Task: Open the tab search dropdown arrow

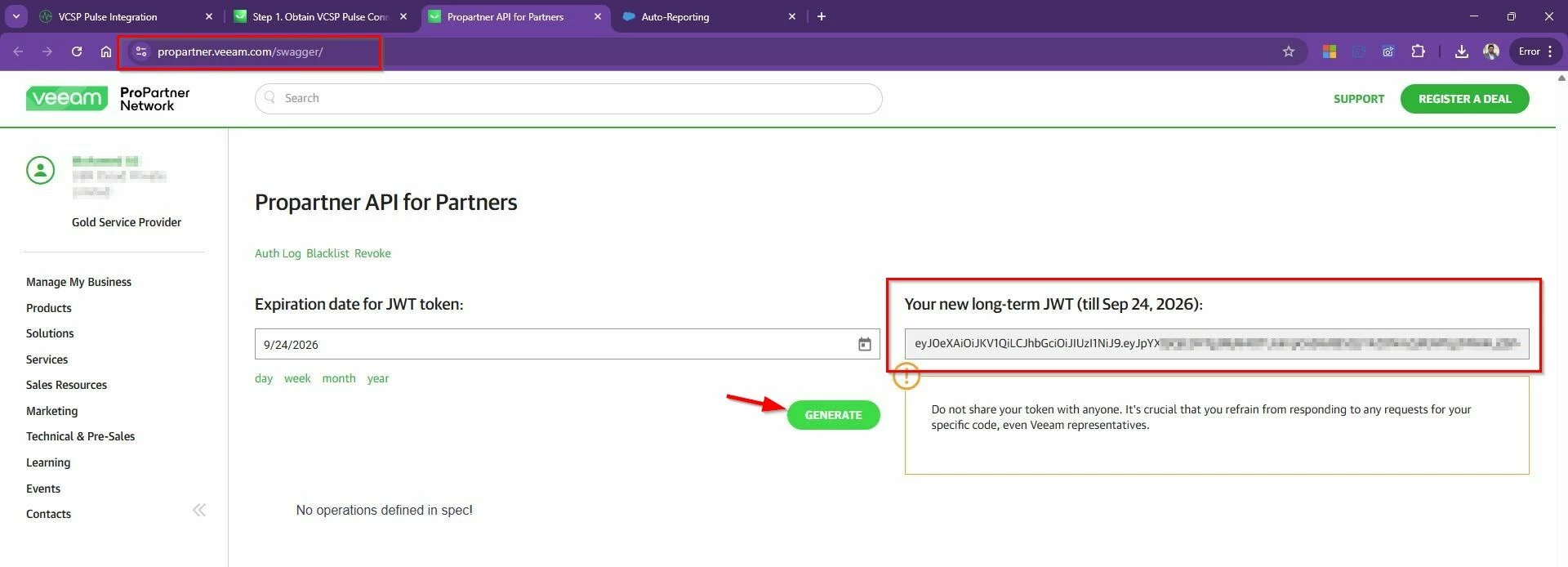Action: tap(16, 16)
